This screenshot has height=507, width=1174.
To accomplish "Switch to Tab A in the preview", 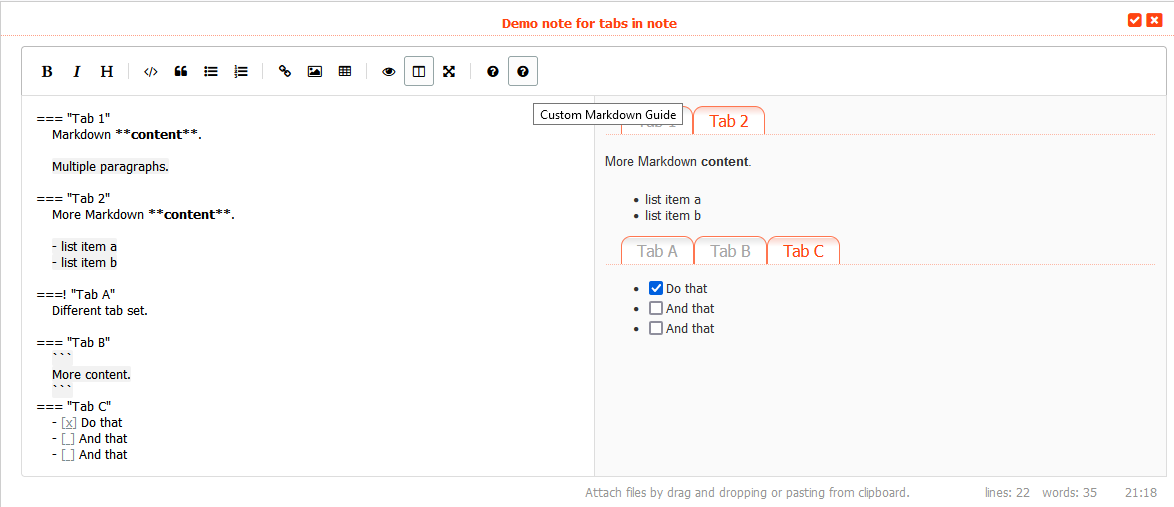I will (657, 251).
